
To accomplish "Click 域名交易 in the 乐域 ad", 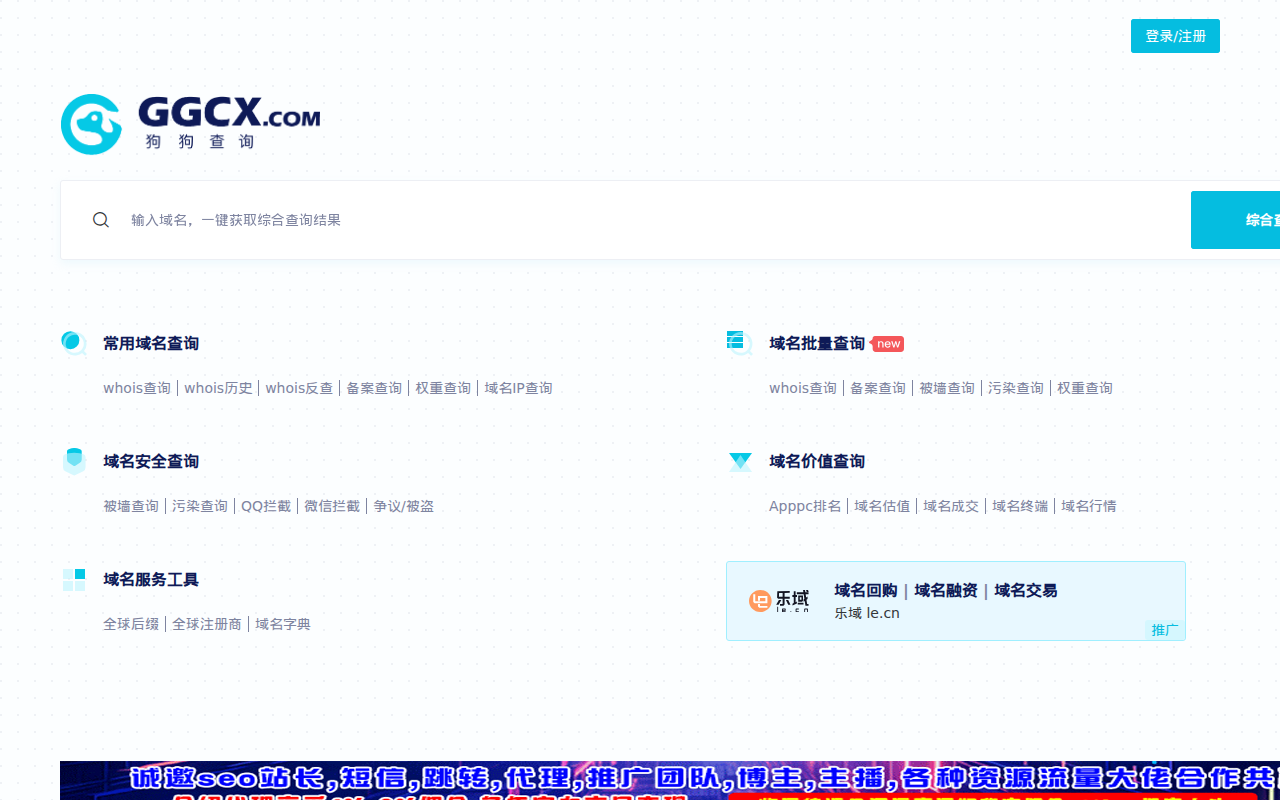I will point(1026,590).
